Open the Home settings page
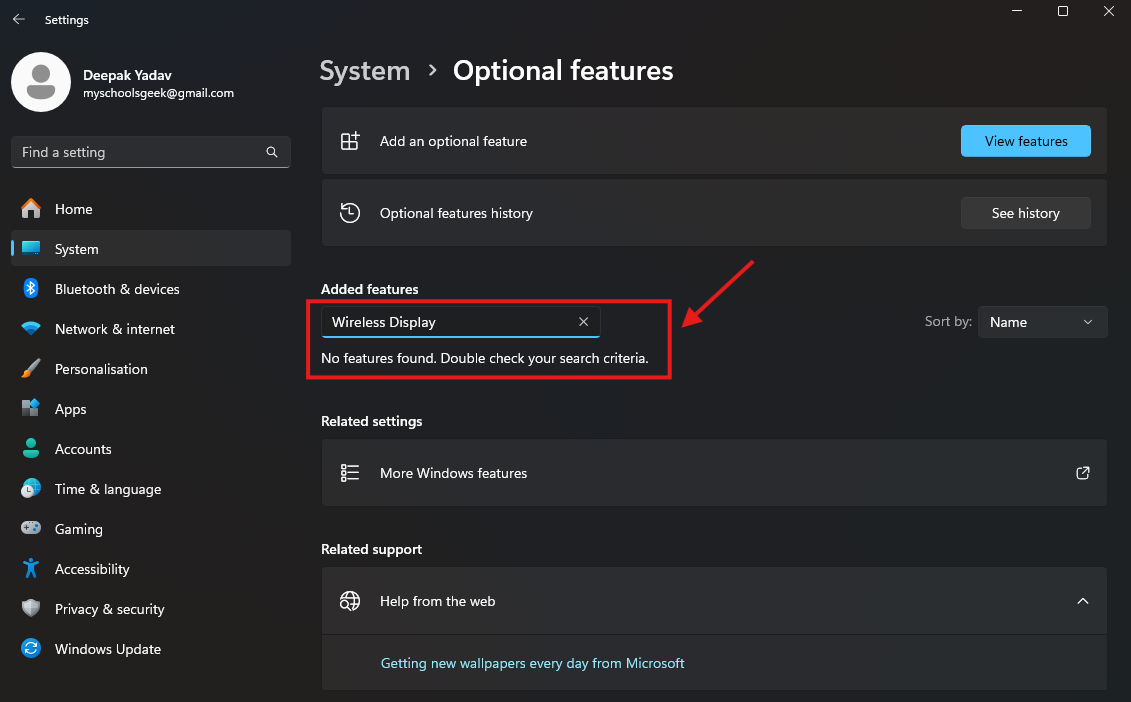This screenshot has width=1131, height=702. tap(151, 209)
